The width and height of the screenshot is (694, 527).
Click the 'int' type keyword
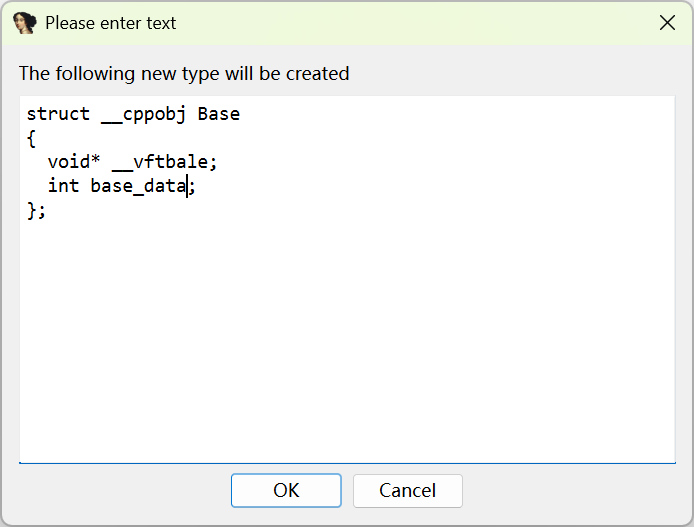click(64, 186)
